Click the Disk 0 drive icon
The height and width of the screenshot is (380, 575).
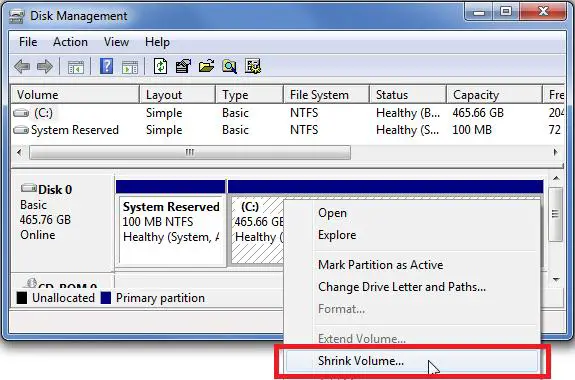click(29, 189)
